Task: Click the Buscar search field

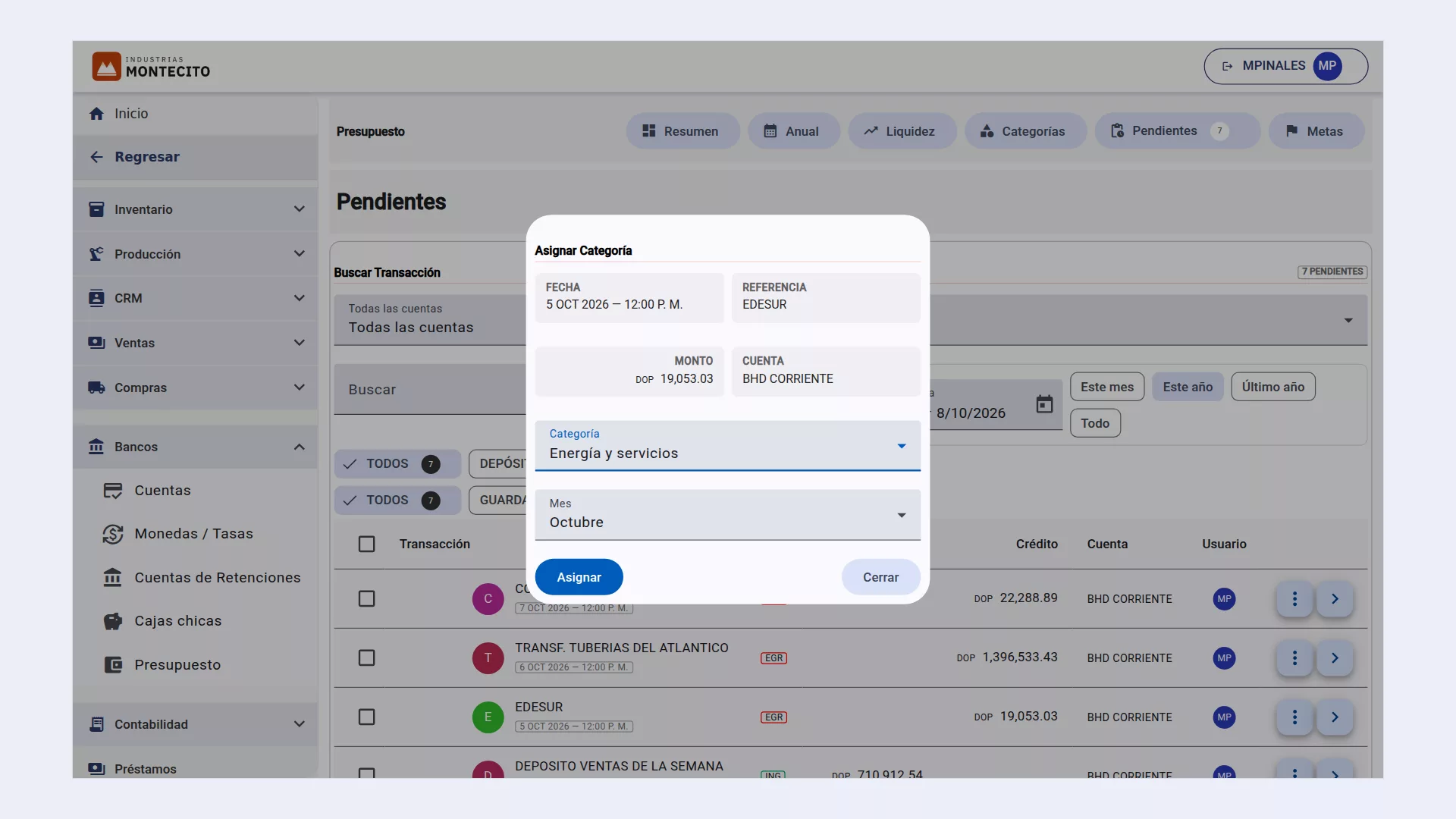Action: coord(430,389)
